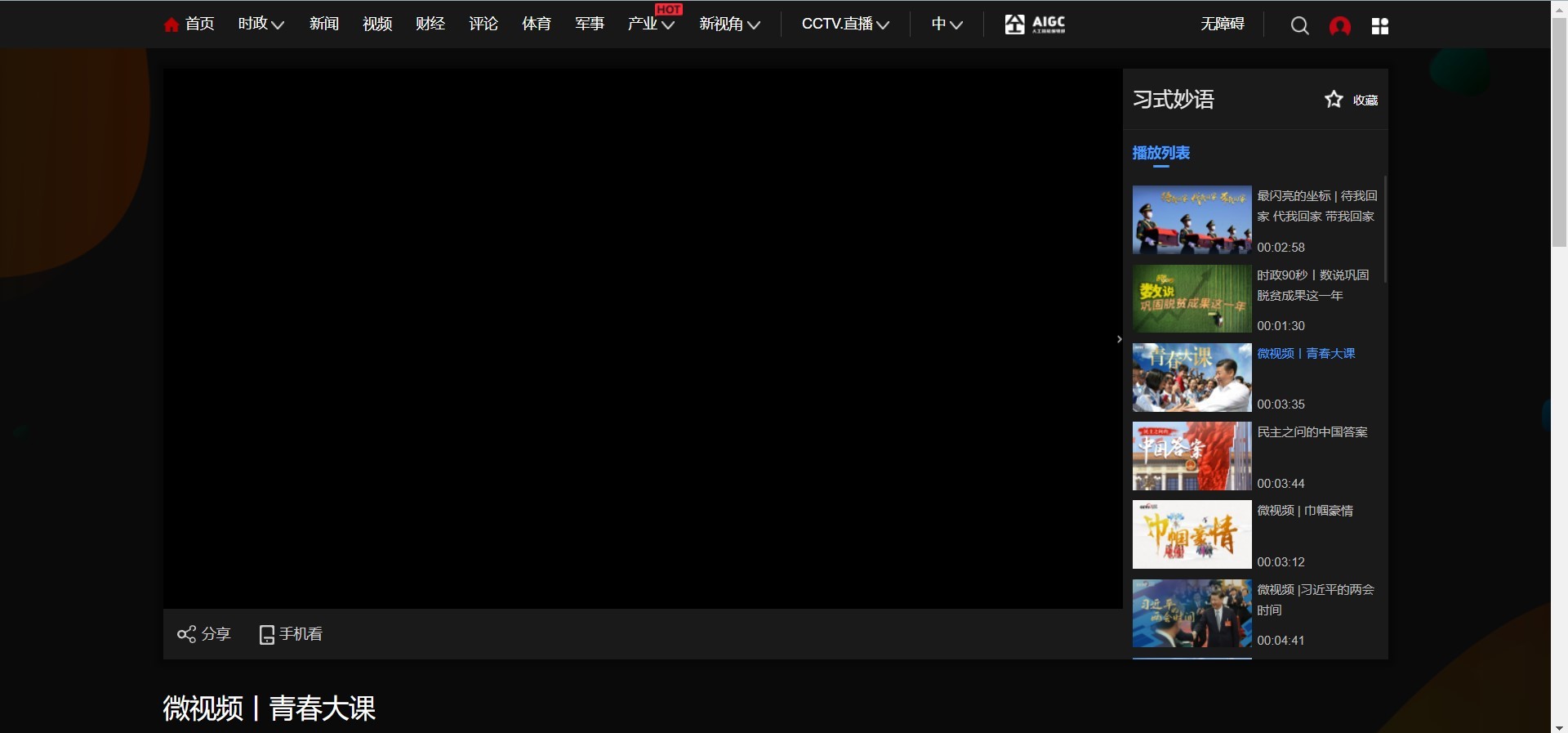This screenshot has width=1568, height=733.
Task: Add to favorites with star icon
Action: coord(1334,100)
